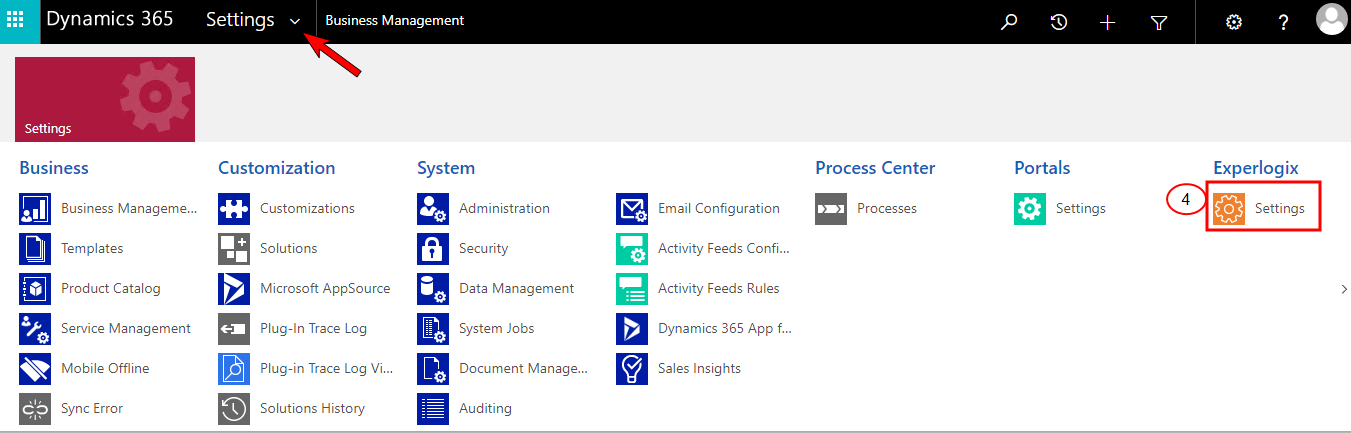
Task: Click the Document Management icon
Action: 433,369
